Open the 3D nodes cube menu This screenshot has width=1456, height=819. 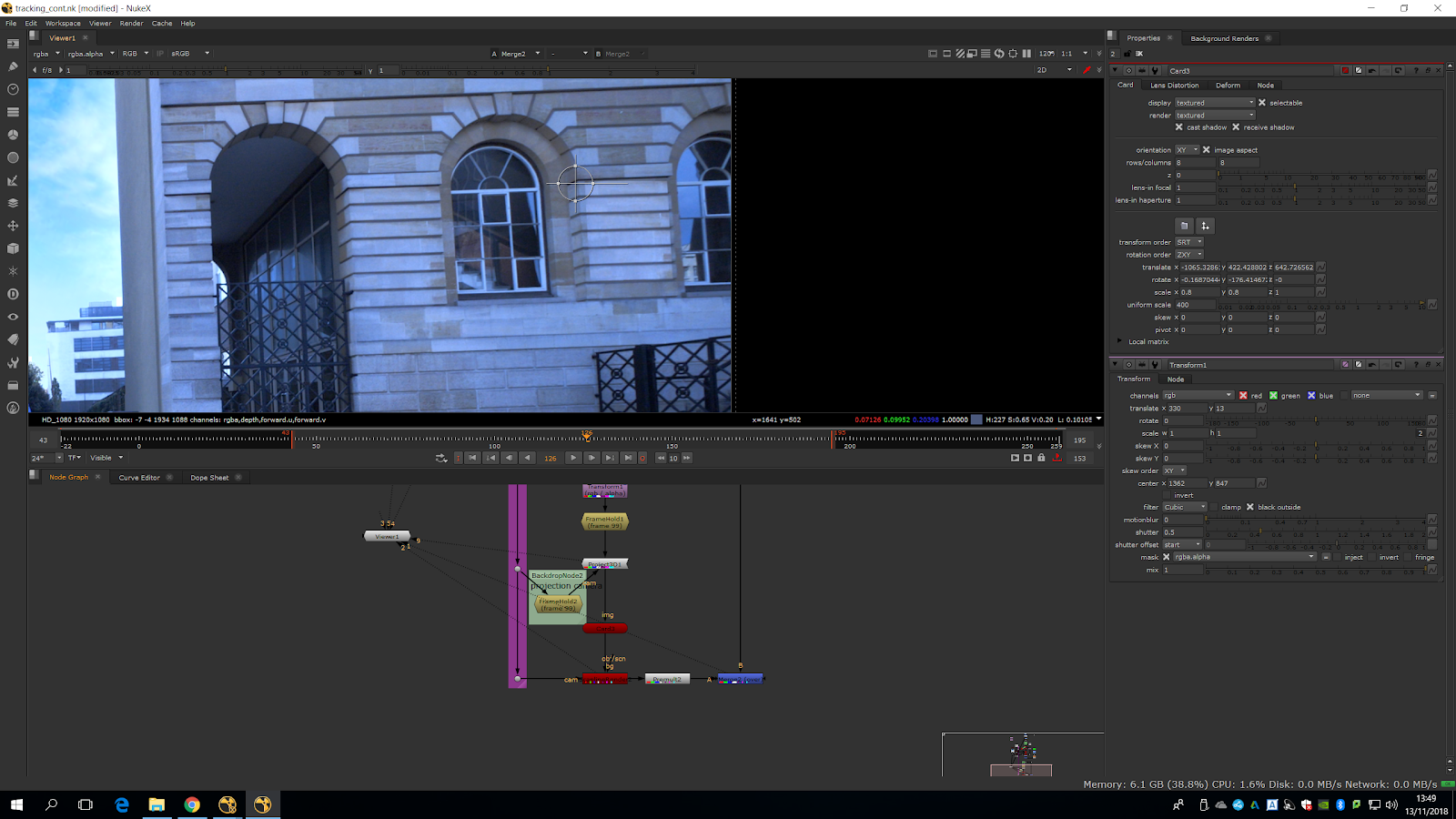[13, 248]
